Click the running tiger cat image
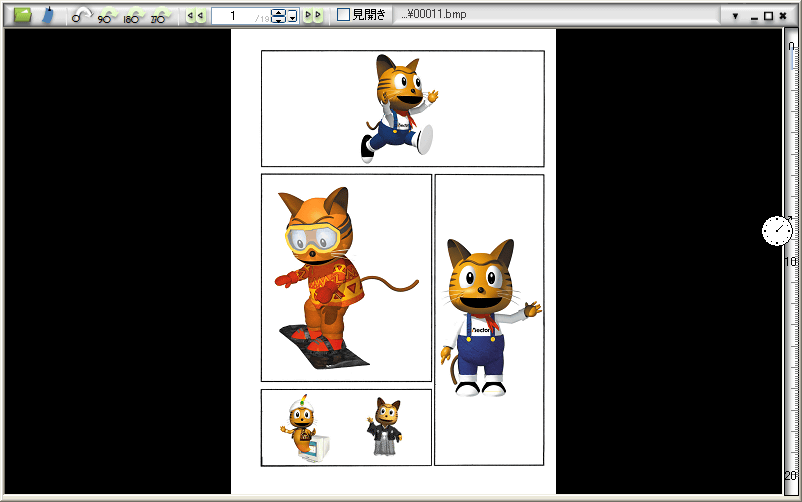Viewport: 802px width, 502px height. (399, 108)
